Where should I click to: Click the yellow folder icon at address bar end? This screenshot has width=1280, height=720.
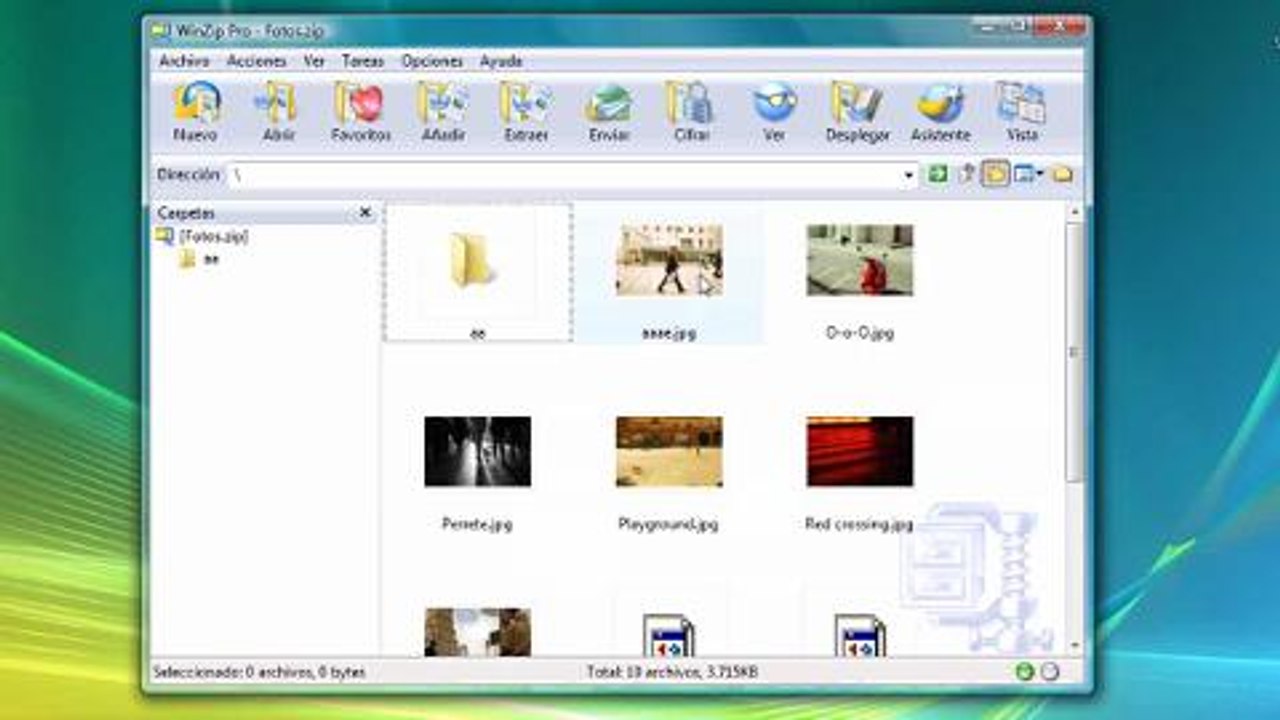pos(1062,174)
